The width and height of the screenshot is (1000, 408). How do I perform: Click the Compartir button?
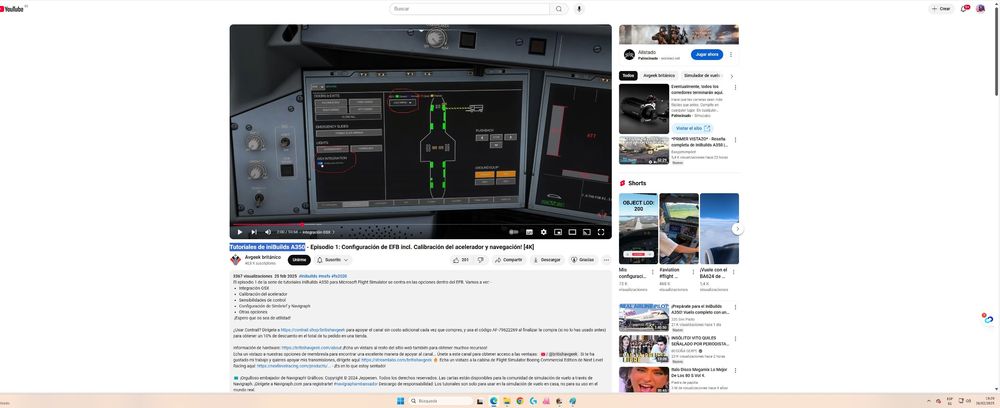[x=509, y=260]
